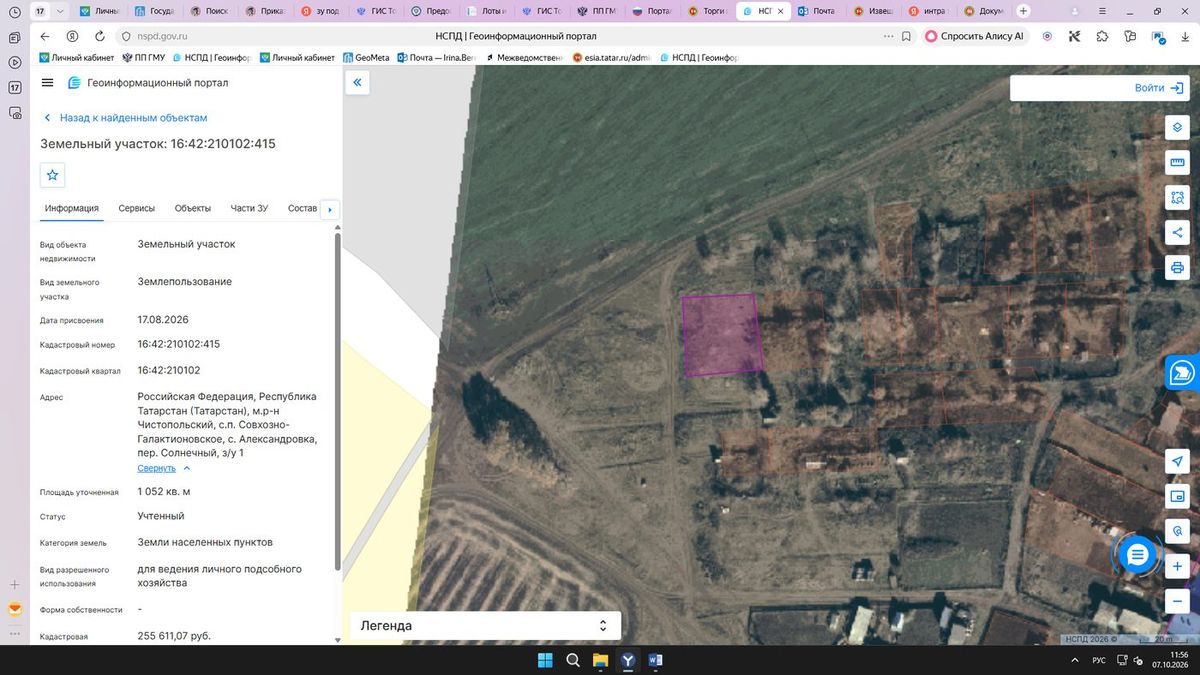The height and width of the screenshot is (675, 1200).
Task: Expand the browser tab list dropdown
Action: (x=61, y=11)
